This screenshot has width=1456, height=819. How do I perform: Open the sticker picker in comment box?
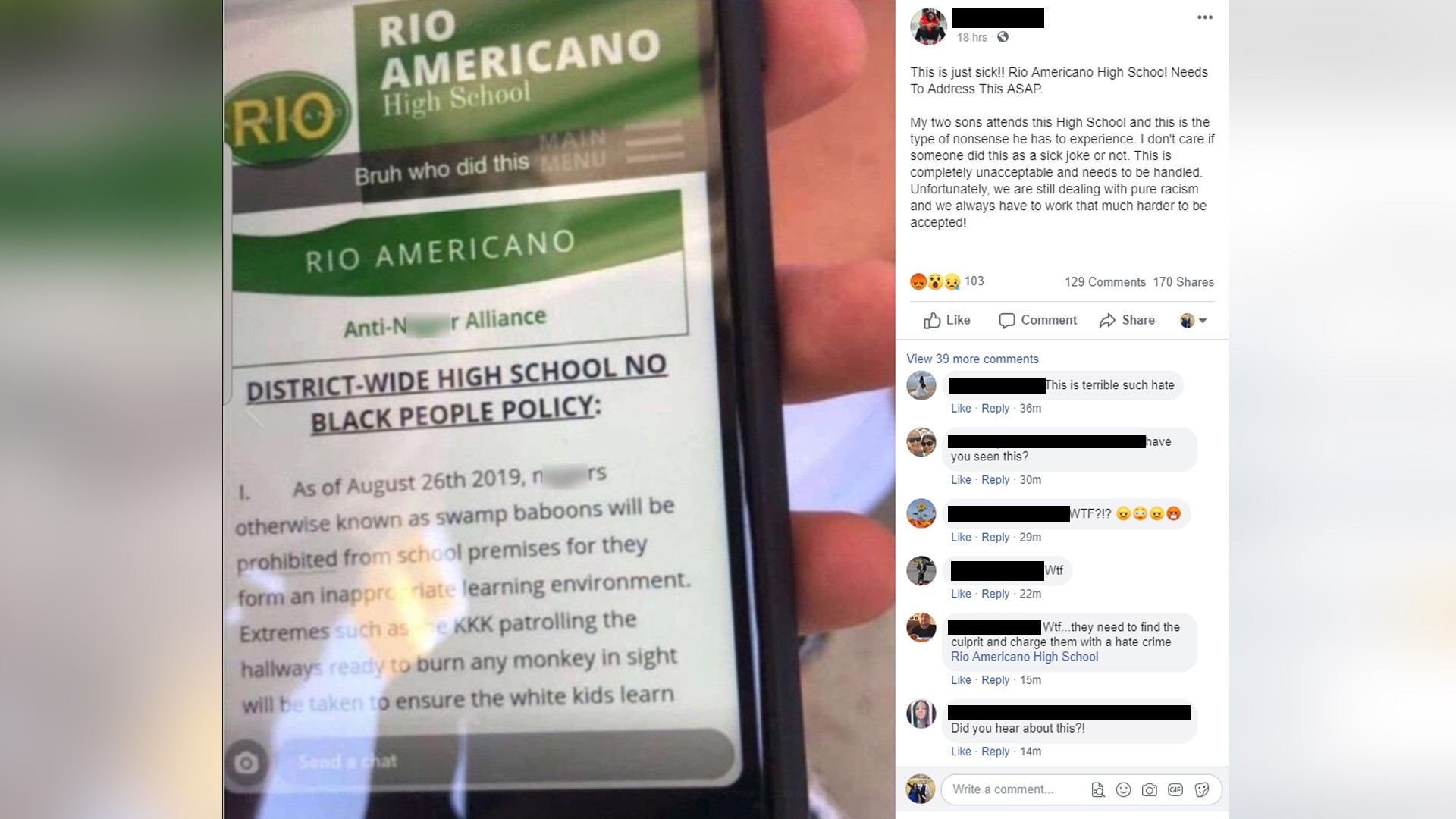[1201, 789]
